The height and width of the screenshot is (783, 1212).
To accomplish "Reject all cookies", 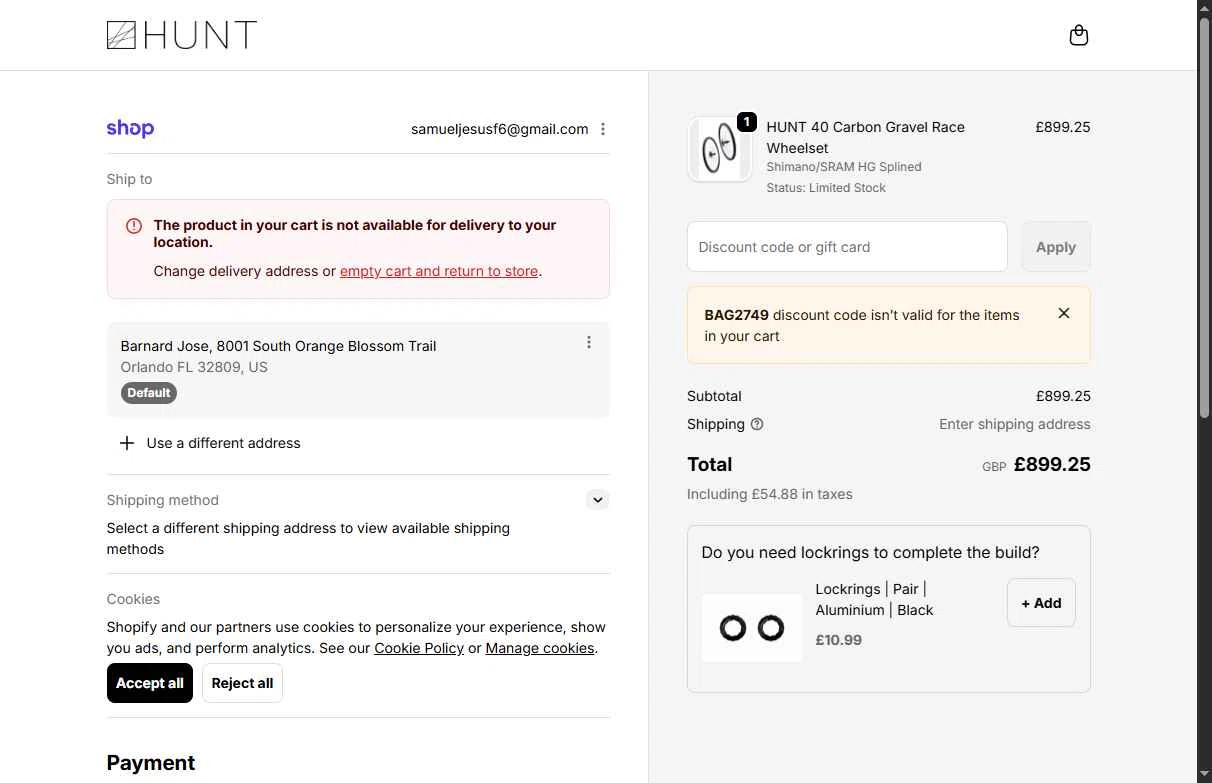I will 242,683.
